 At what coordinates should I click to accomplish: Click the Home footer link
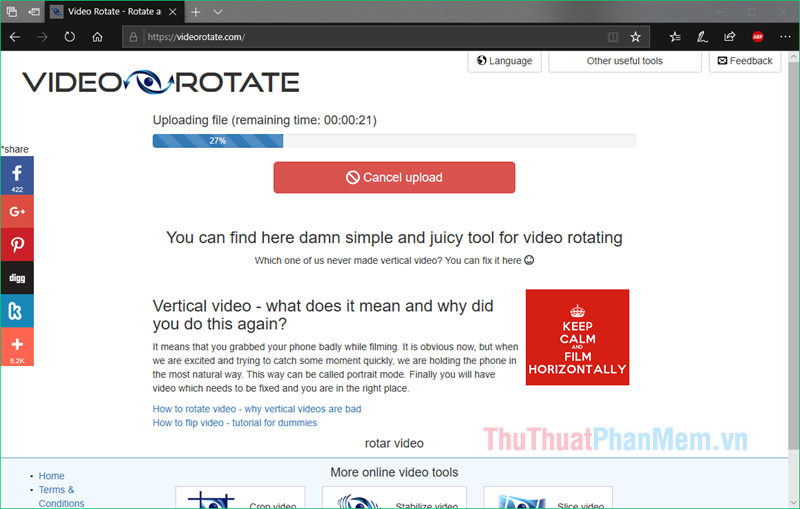click(52, 476)
